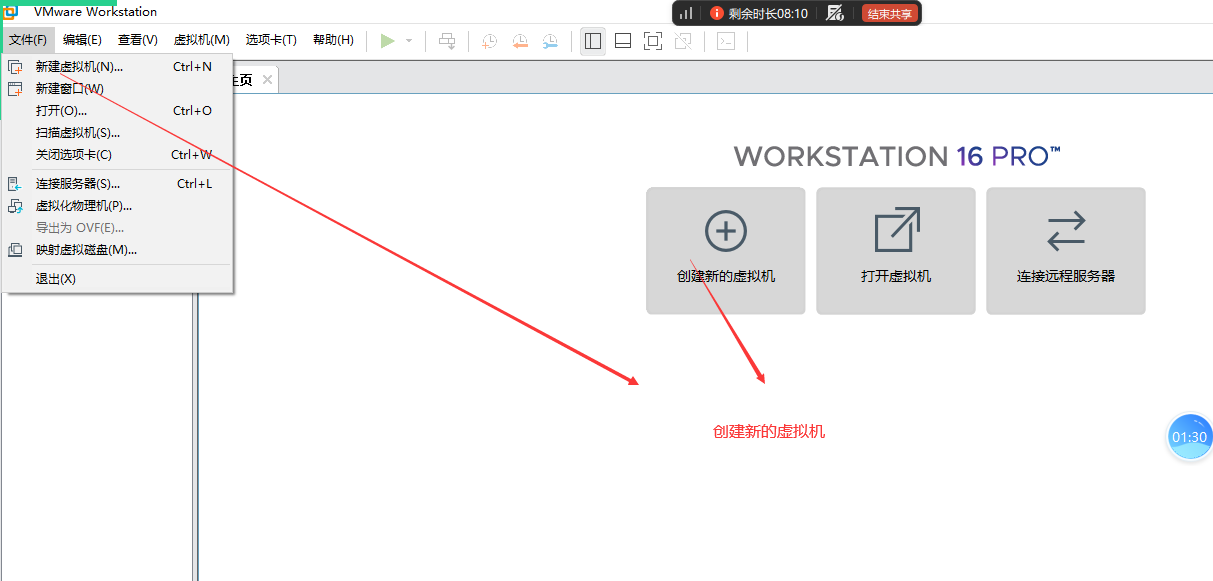Click the 连接远程服务器 tile
The width and height of the screenshot is (1213, 581).
click(x=1066, y=251)
